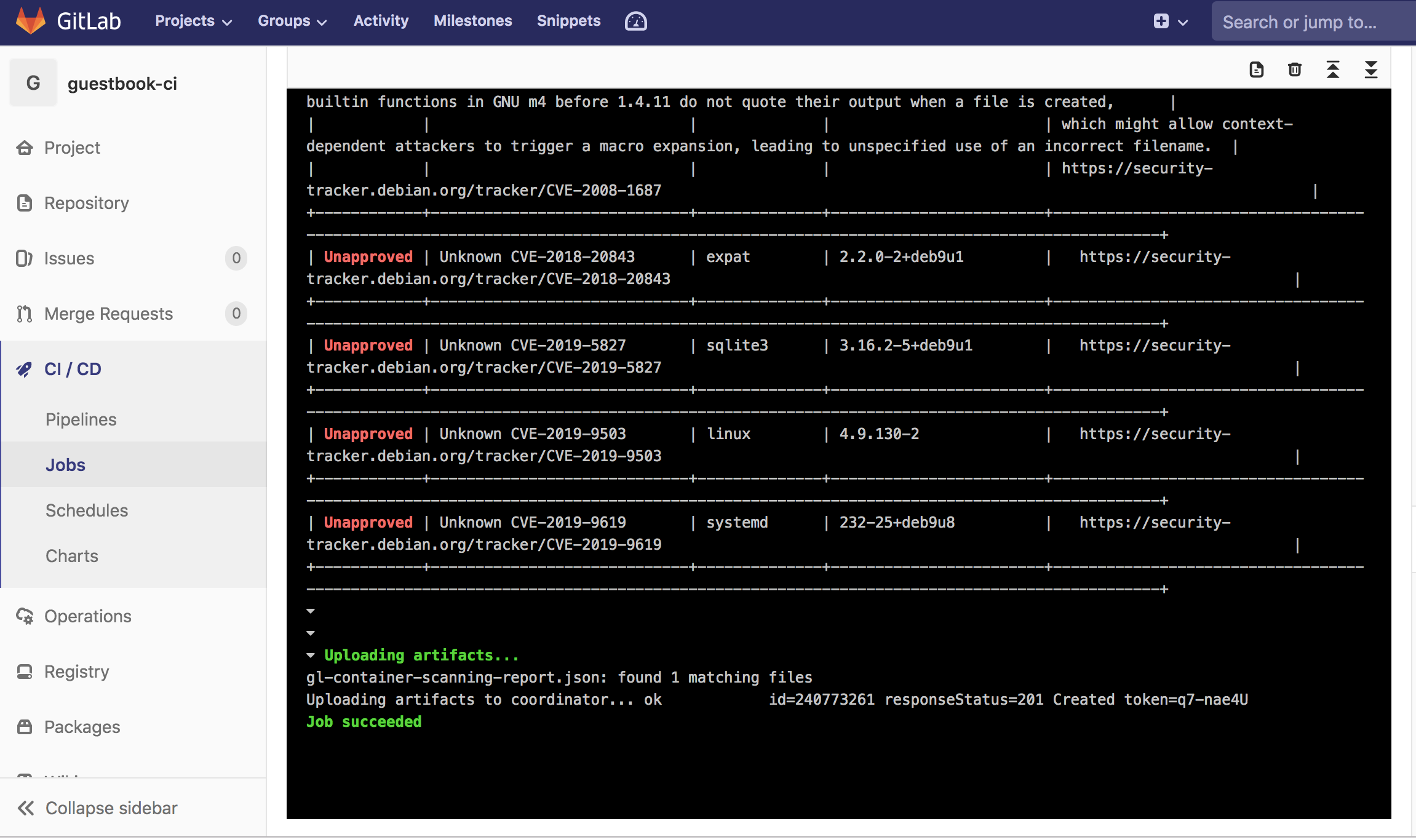Click the scroll to bottom icon
The image size is (1416, 840).
click(1371, 69)
